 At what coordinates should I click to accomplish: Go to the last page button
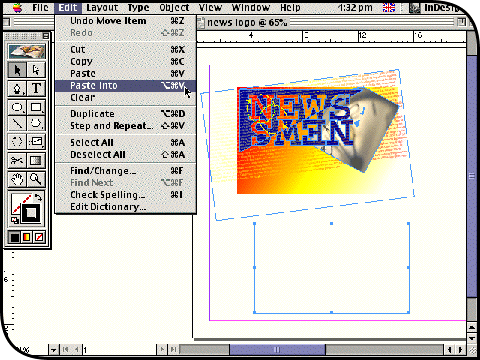pos(174,350)
